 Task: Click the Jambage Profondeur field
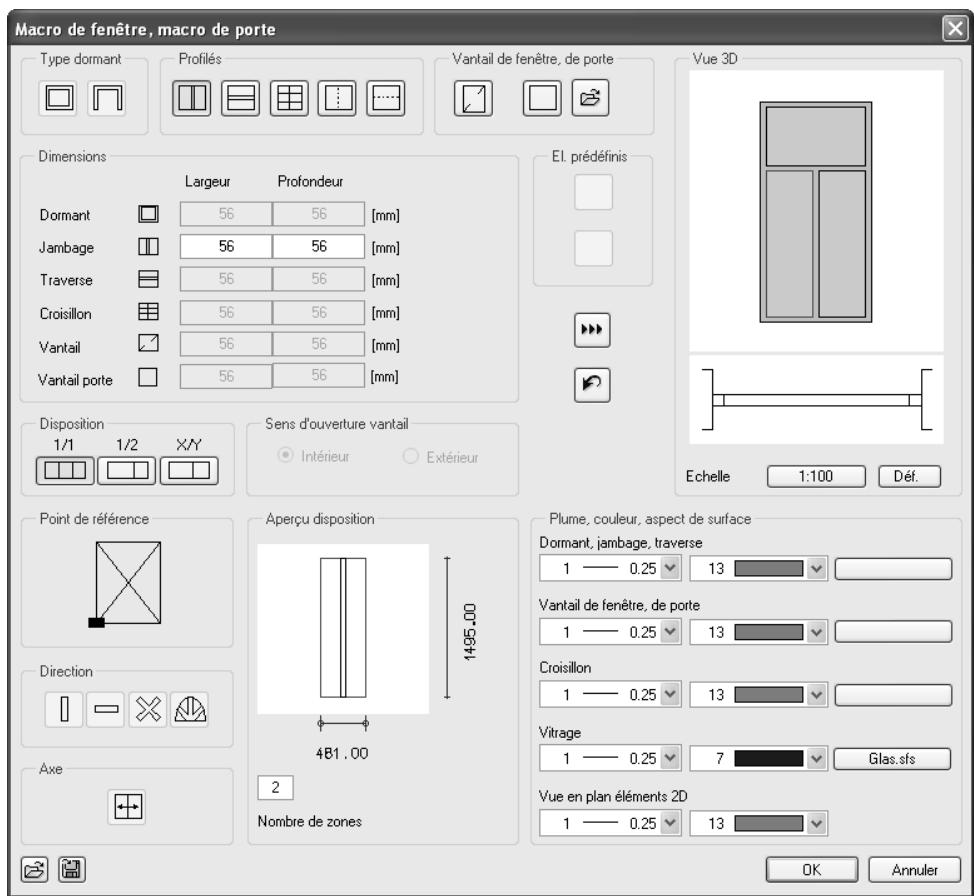319,247
